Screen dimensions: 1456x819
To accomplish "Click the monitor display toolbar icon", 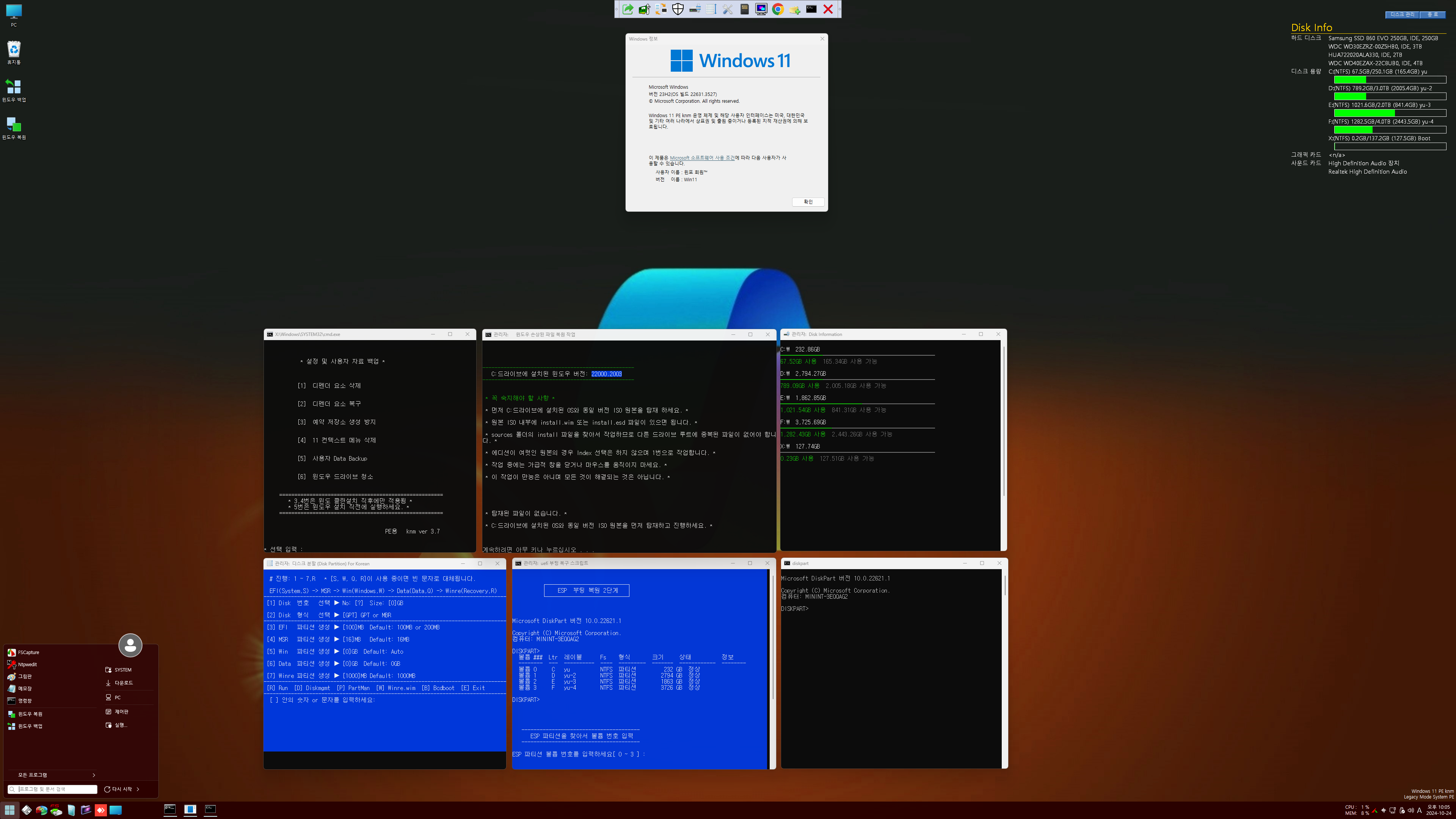I will click(x=761, y=9).
